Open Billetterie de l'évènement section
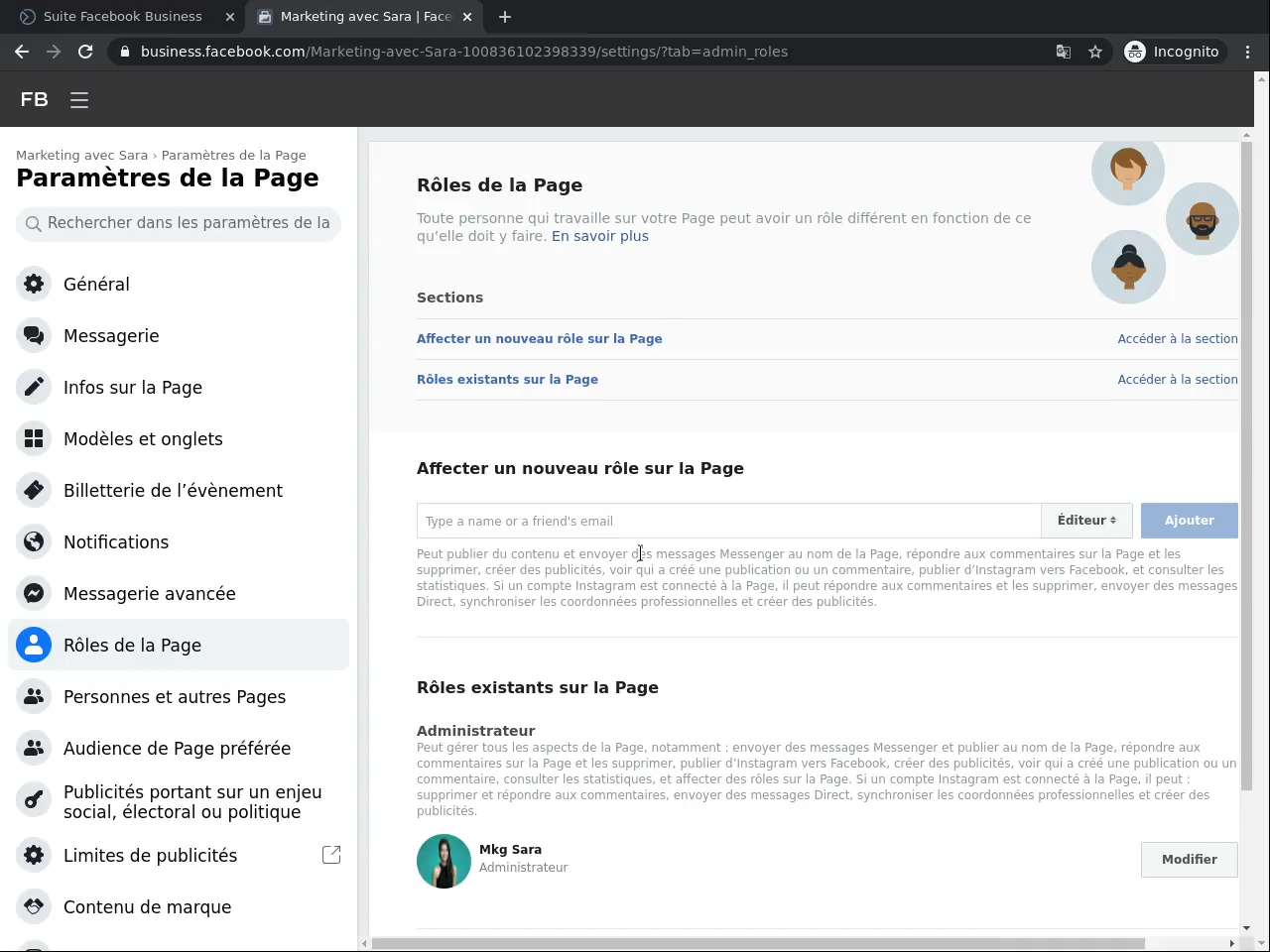The height and width of the screenshot is (952, 1270). 179,490
